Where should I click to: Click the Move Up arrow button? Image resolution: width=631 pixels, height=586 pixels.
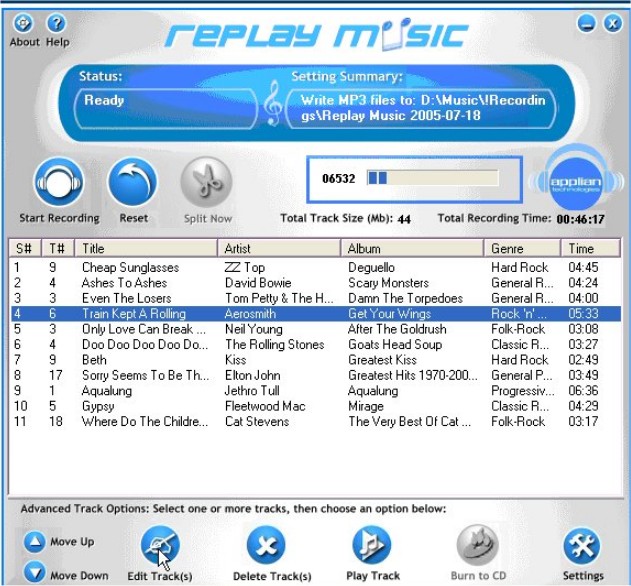pyautogui.click(x=35, y=542)
